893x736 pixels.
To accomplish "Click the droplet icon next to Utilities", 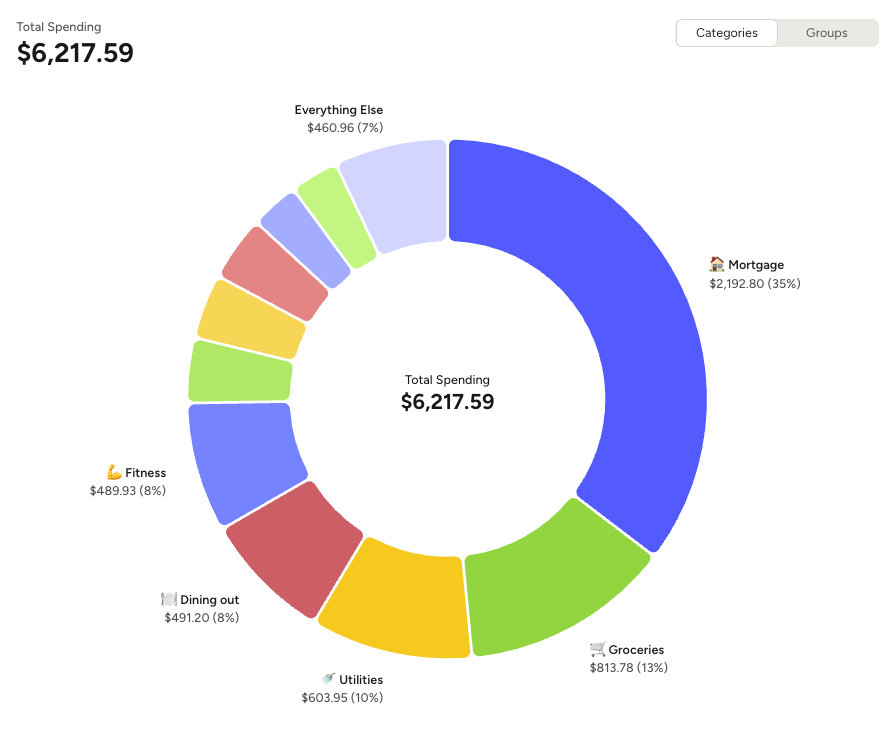I will (x=325, y=679).
